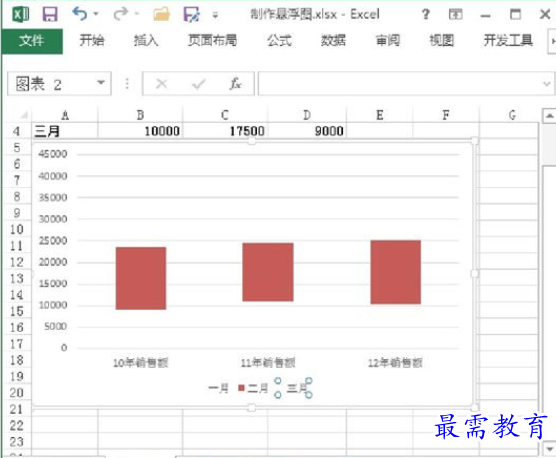Select row 22 header
The image size is (556, 458).
coord(16,425)
